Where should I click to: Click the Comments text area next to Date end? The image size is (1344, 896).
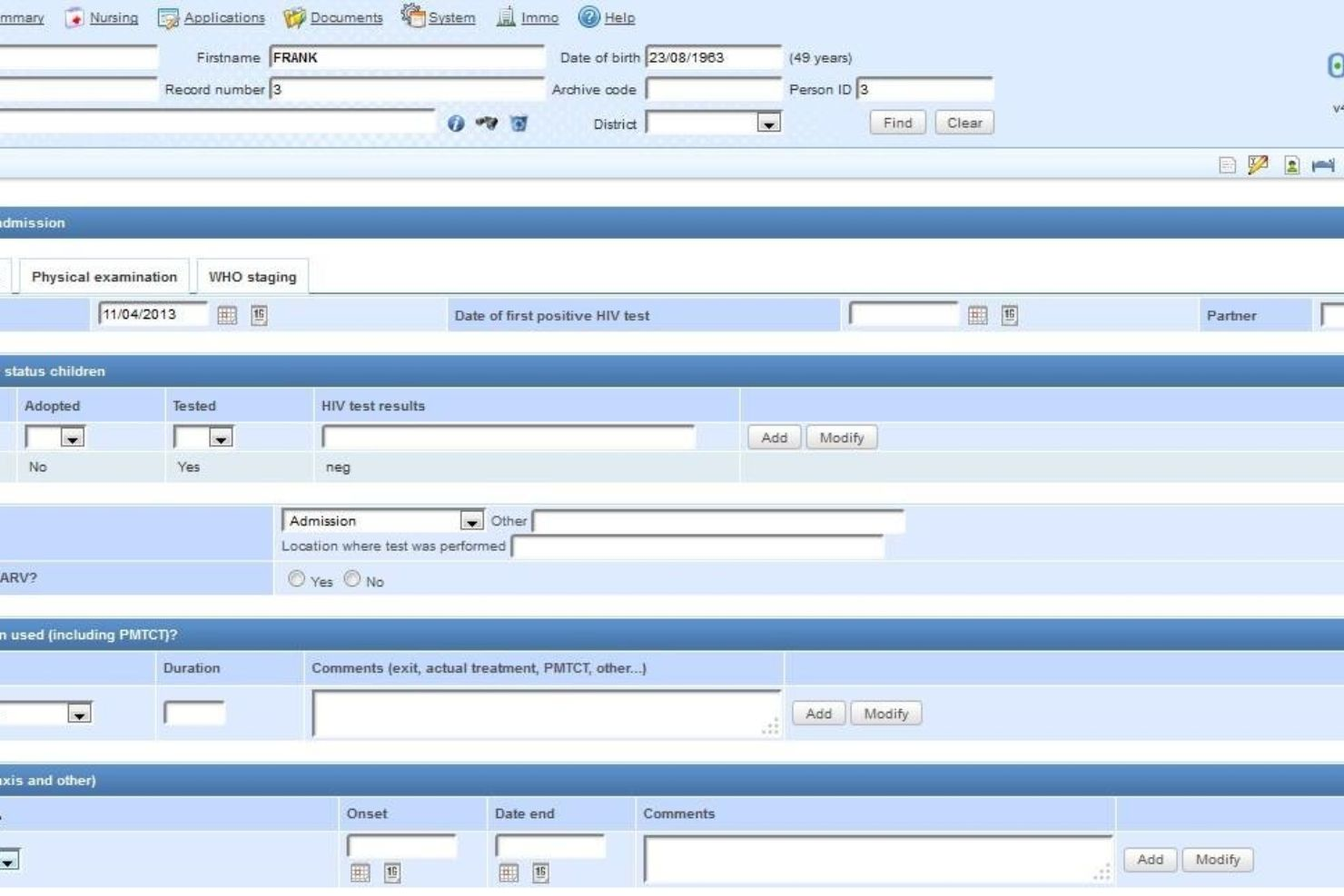tap(877, 859)
